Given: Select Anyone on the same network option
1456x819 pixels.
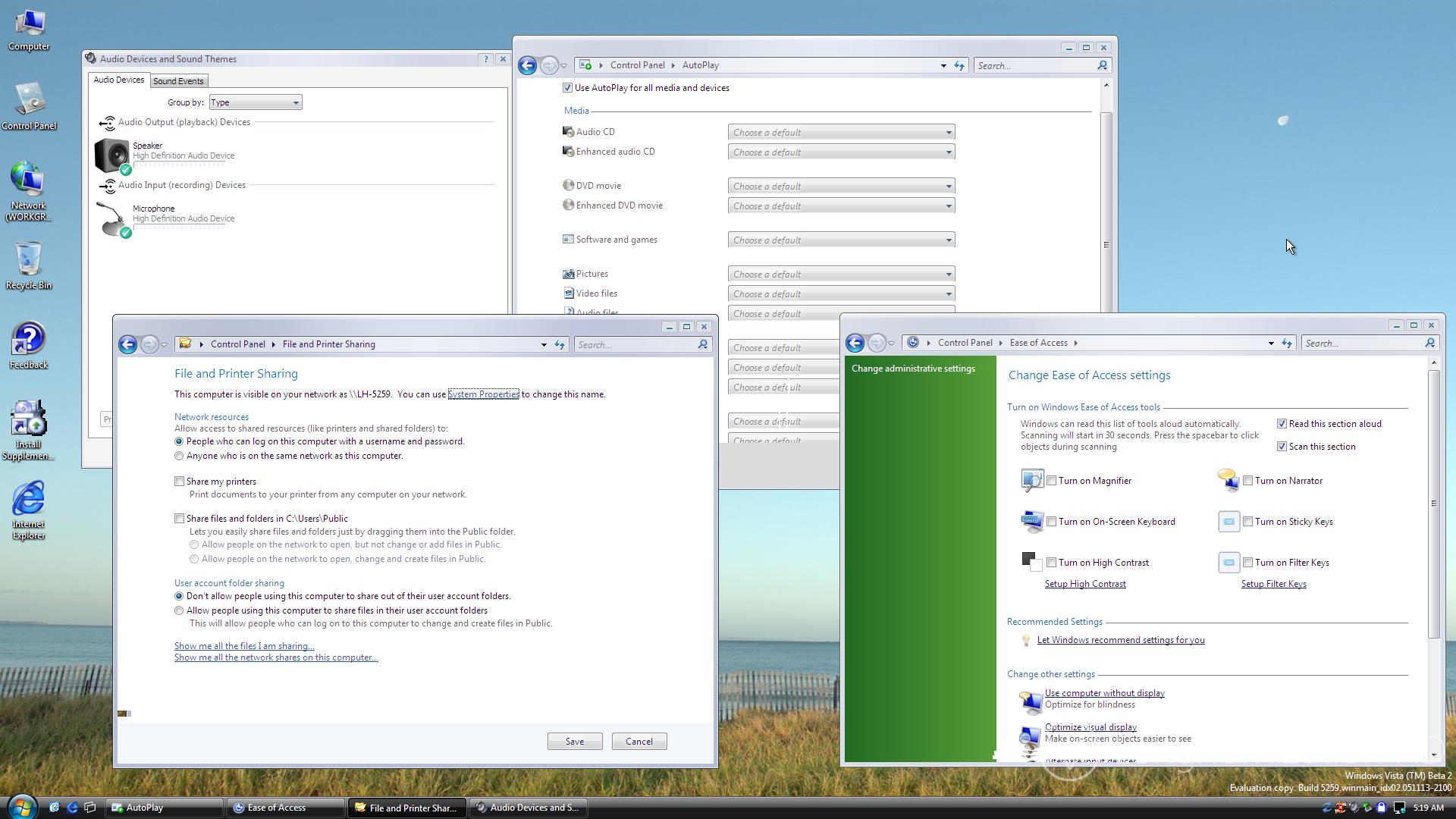Looking at the screenshot, I should [180, 457].
